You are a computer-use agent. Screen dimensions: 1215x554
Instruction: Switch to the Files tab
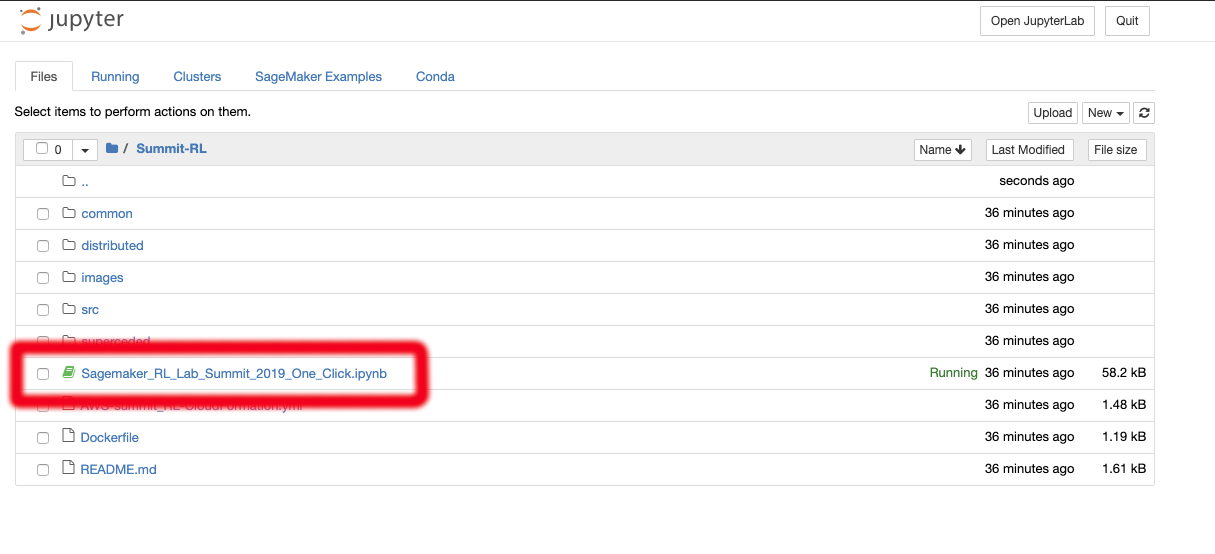pyautogui.click(x=44, y=76)
